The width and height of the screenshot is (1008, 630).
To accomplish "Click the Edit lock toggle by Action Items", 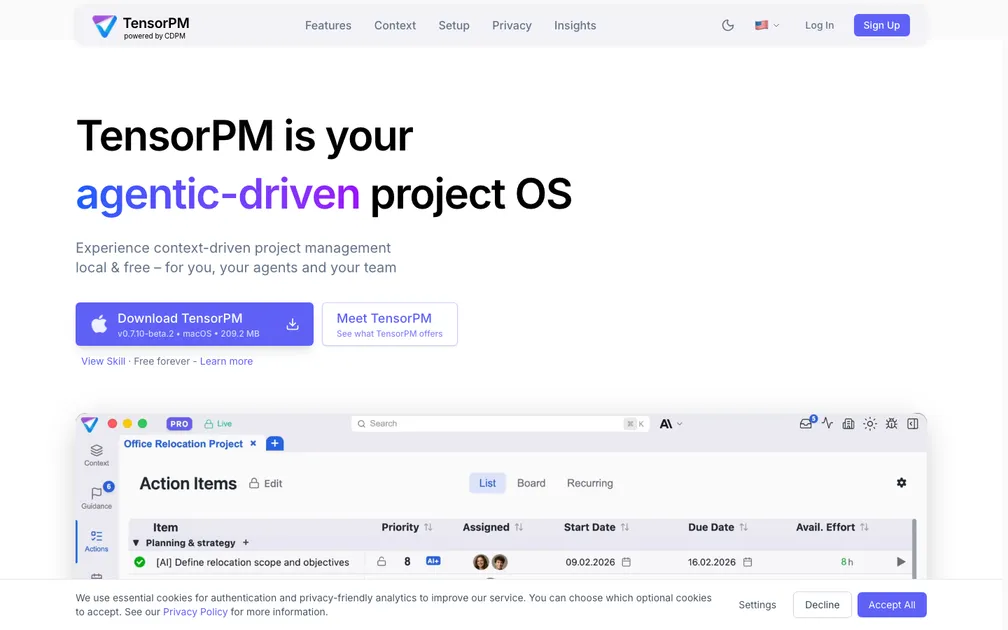I will pyautogui.click(x=266, y=483).
